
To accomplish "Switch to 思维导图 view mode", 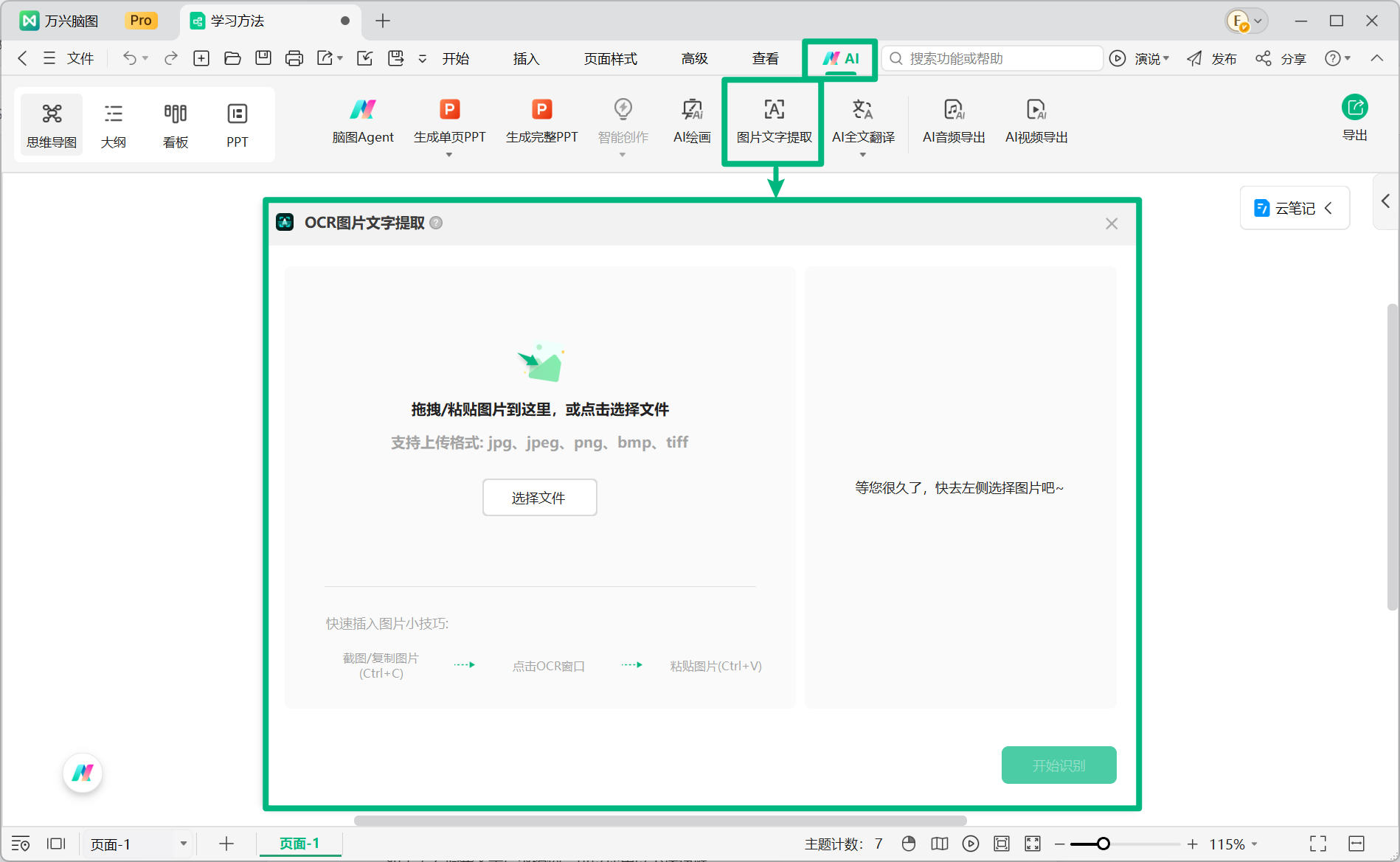I will point(52,125).
